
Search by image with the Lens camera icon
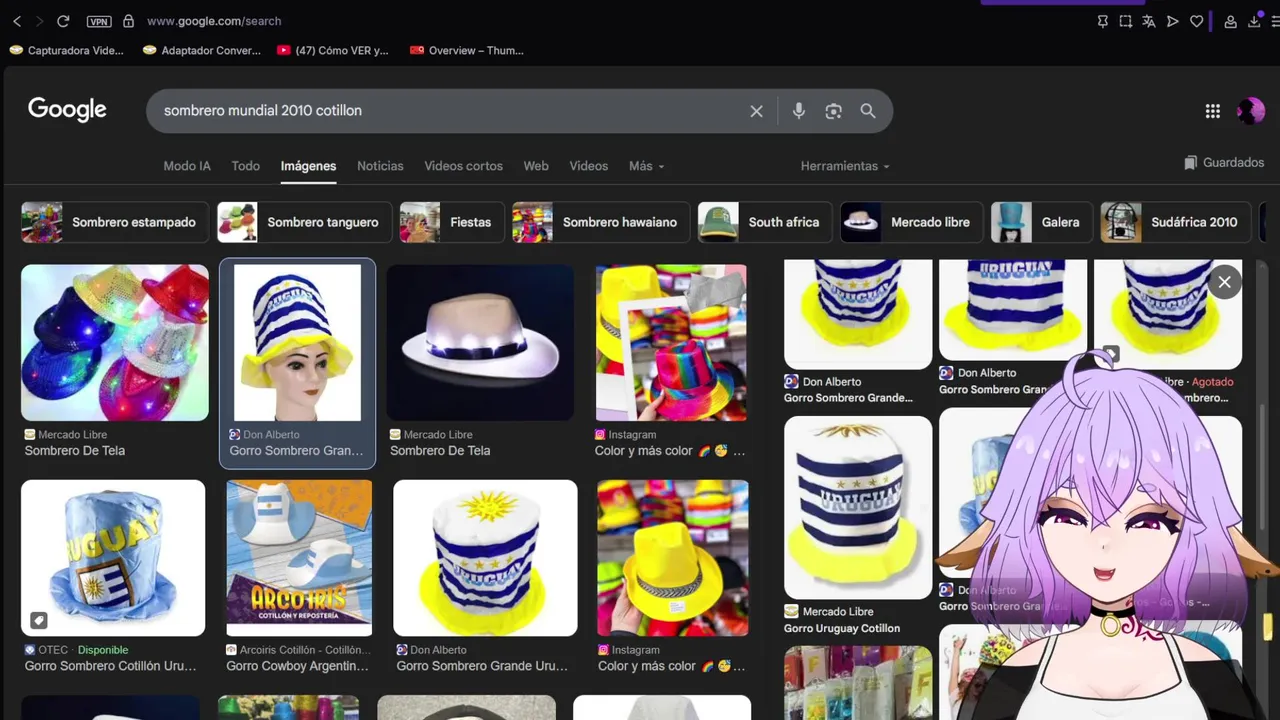point(833,111)
